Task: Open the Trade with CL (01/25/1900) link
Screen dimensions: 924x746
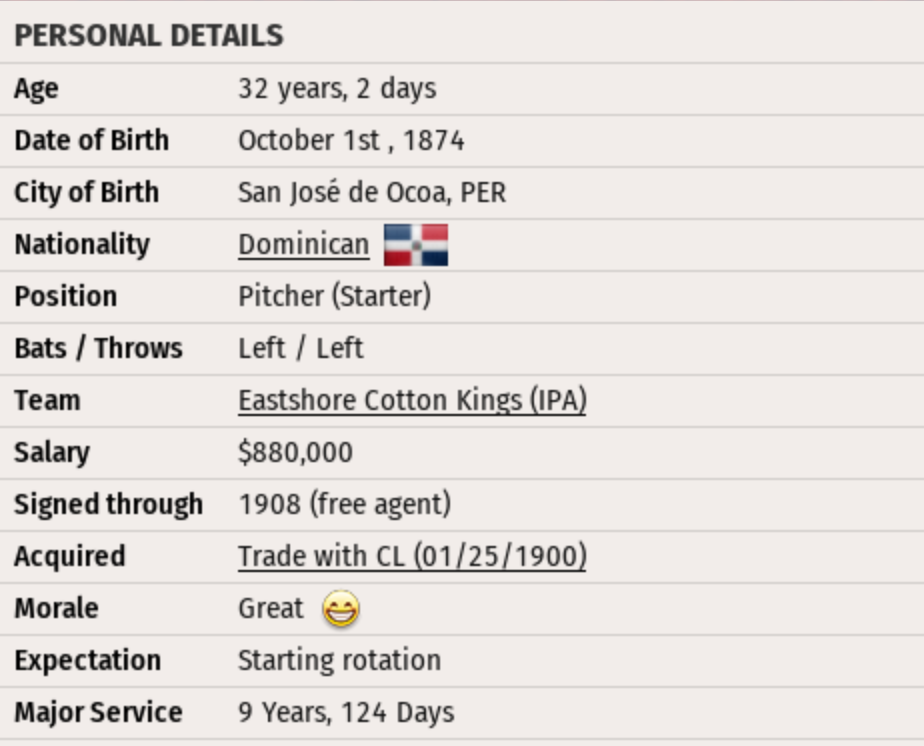Action: pos(412,557)
